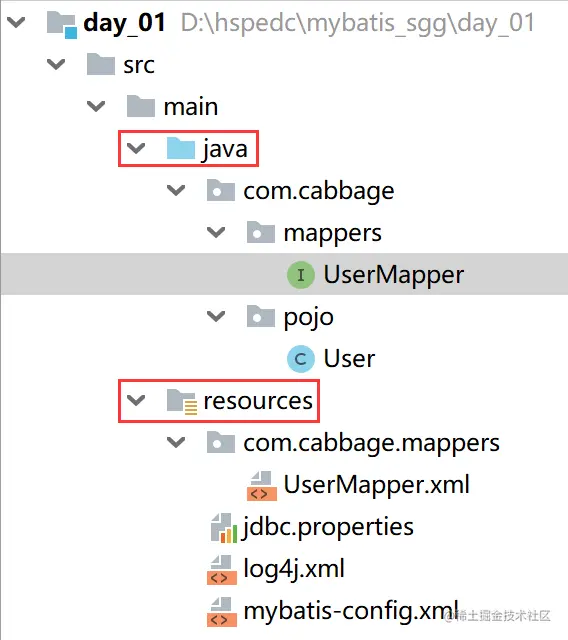Screen dimensions: 568x640
Task: Collapse the main folder chevron
Action: coord(96,107)
